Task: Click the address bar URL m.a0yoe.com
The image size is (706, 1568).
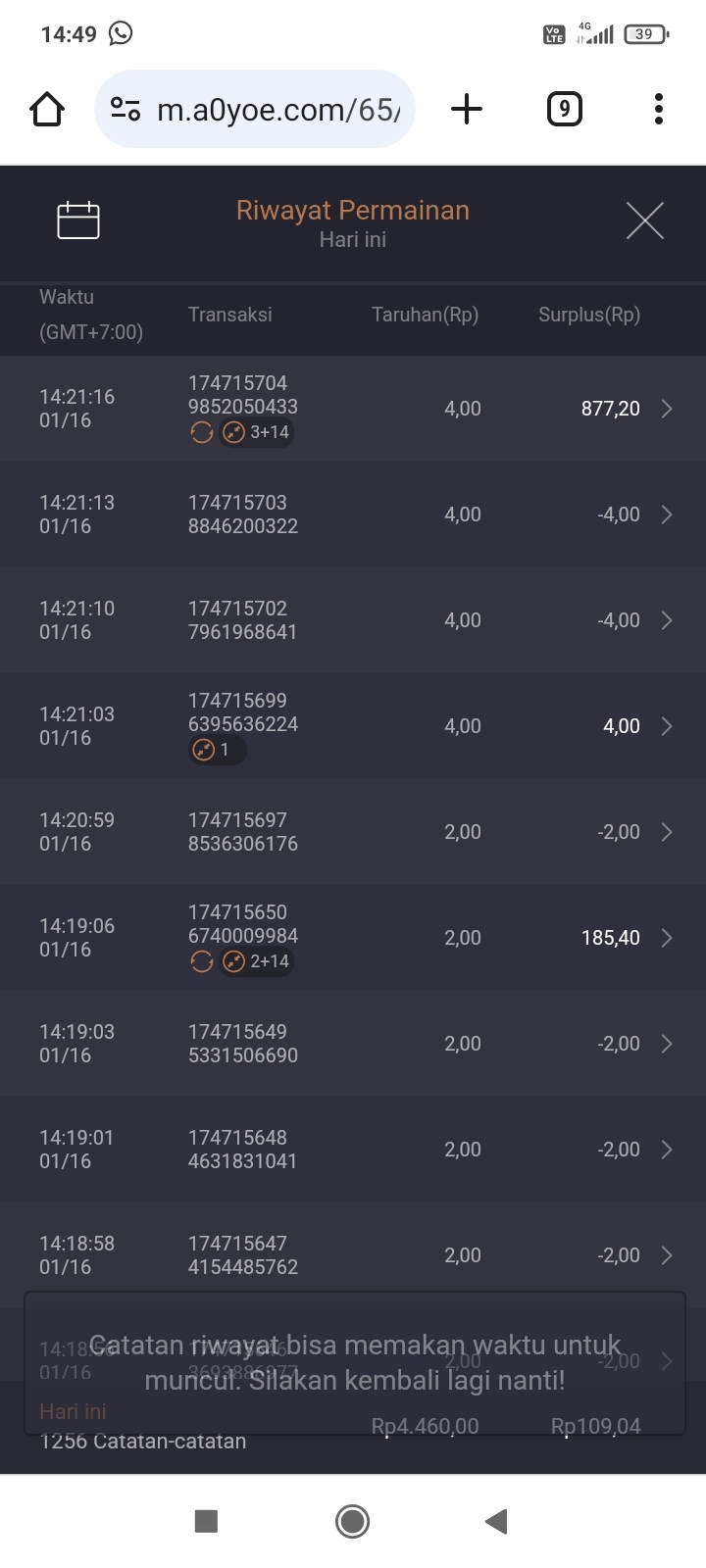Action: point(278,110)
